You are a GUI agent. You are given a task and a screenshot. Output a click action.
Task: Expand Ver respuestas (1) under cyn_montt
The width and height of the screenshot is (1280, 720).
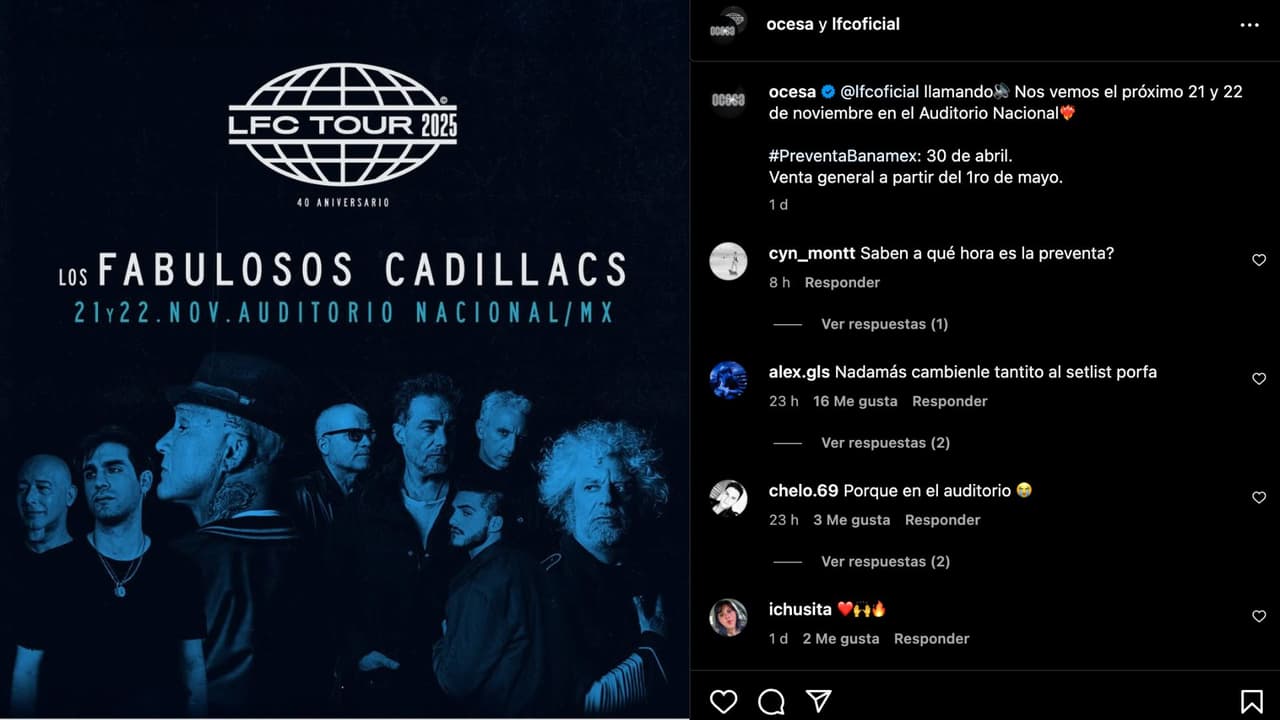tap(884, 324)
